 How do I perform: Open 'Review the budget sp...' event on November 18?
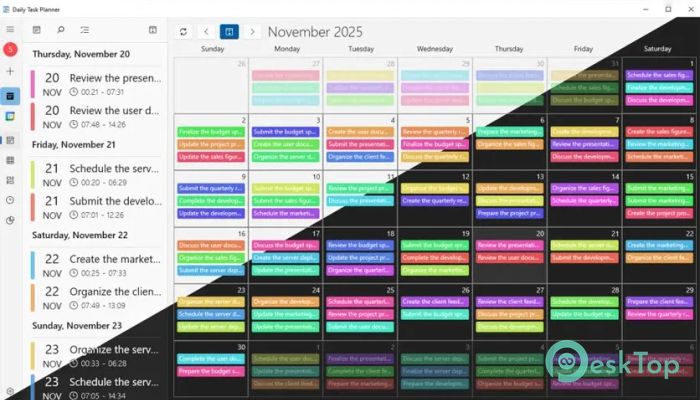(x=360, y=245)
